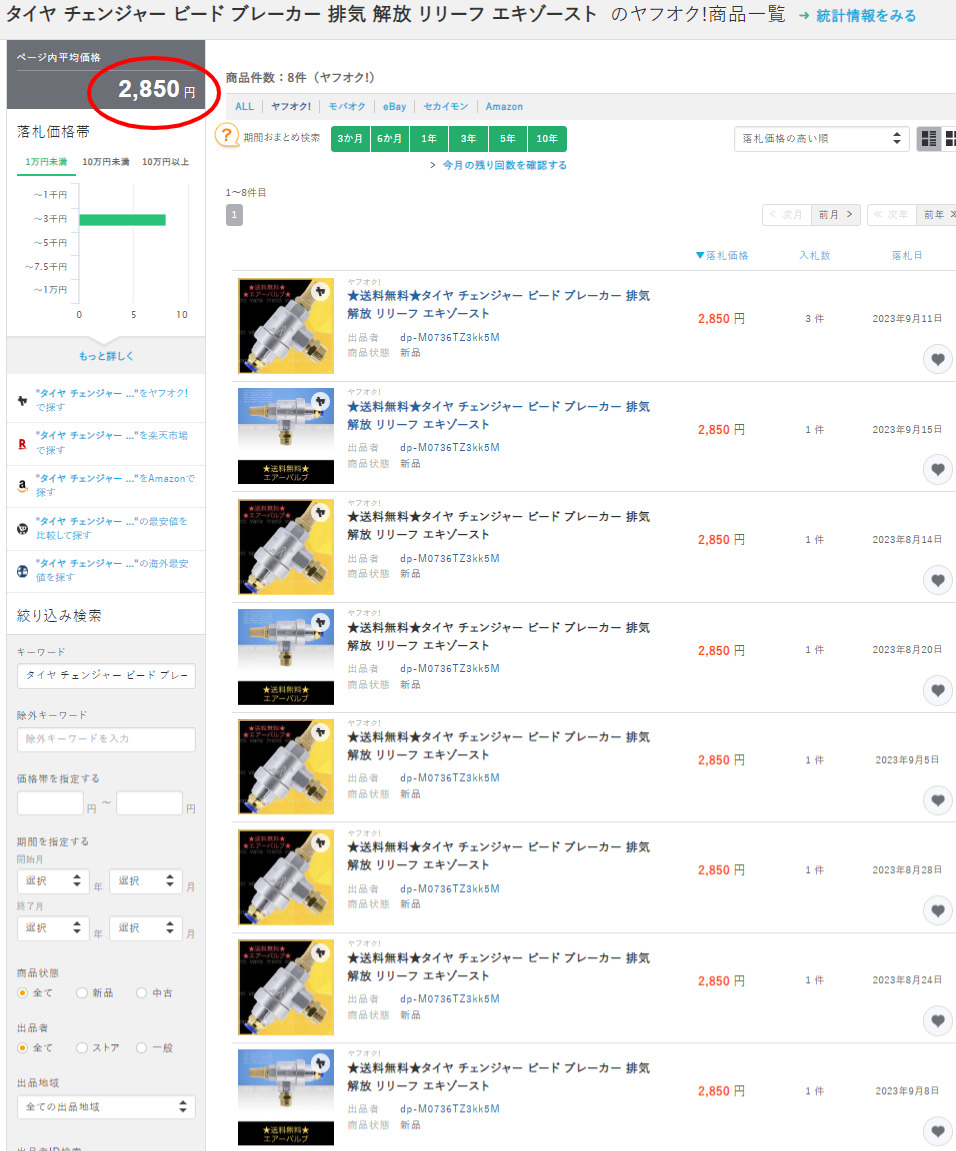
Task: Click the green price distribution bar
Action: pyautogui.click(x=122, y=219)
